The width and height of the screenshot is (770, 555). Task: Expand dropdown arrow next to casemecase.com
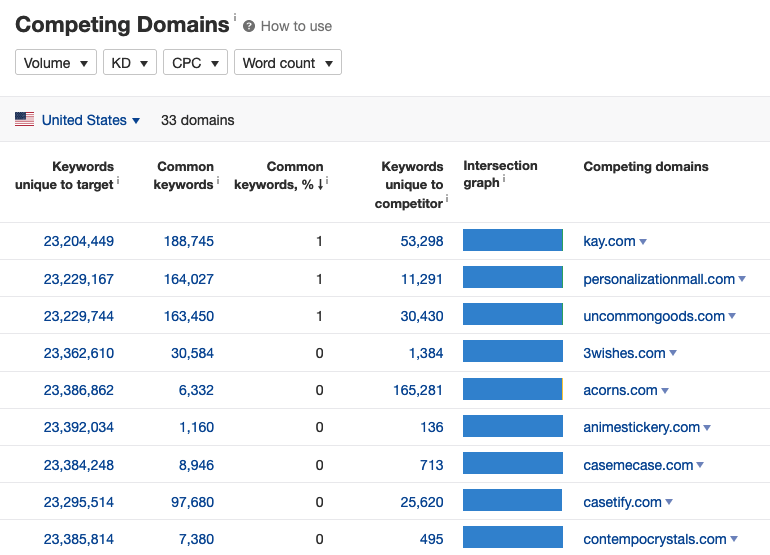(700, 465)
